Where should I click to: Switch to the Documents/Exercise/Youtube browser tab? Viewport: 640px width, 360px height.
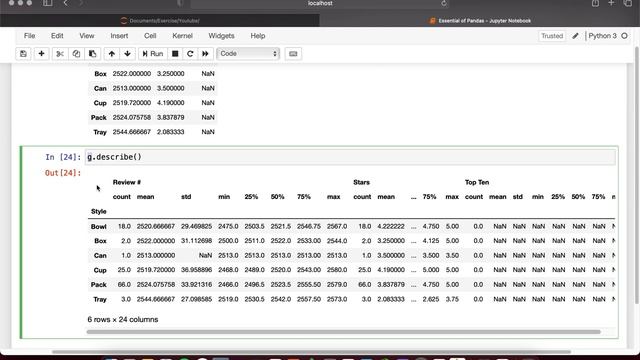coord(160,20)
